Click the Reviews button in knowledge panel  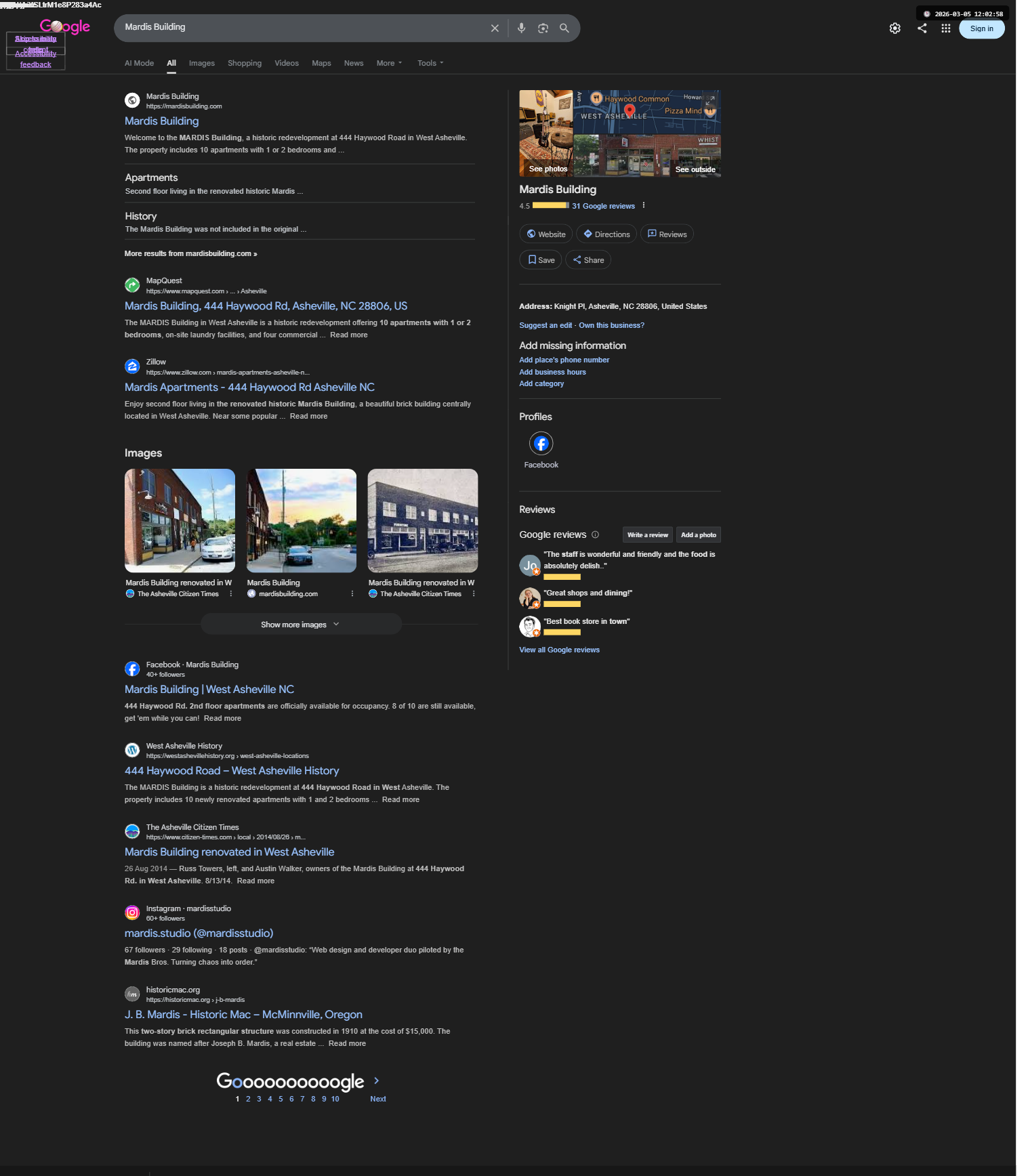pos(667,234)
